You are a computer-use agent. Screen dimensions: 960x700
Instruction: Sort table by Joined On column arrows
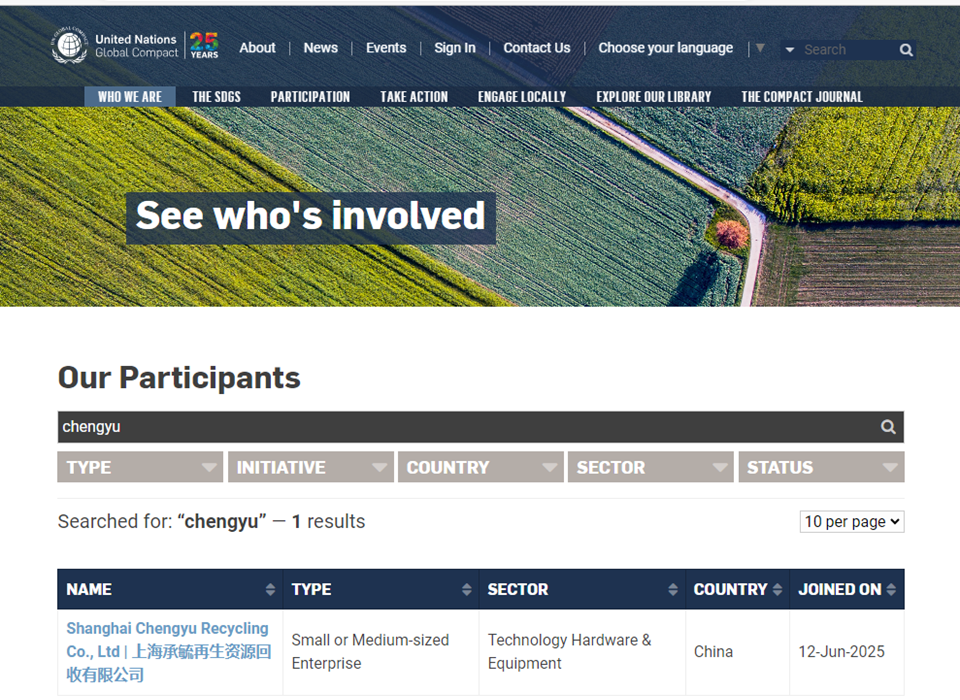pyautogui.click(x=891, y=589)
